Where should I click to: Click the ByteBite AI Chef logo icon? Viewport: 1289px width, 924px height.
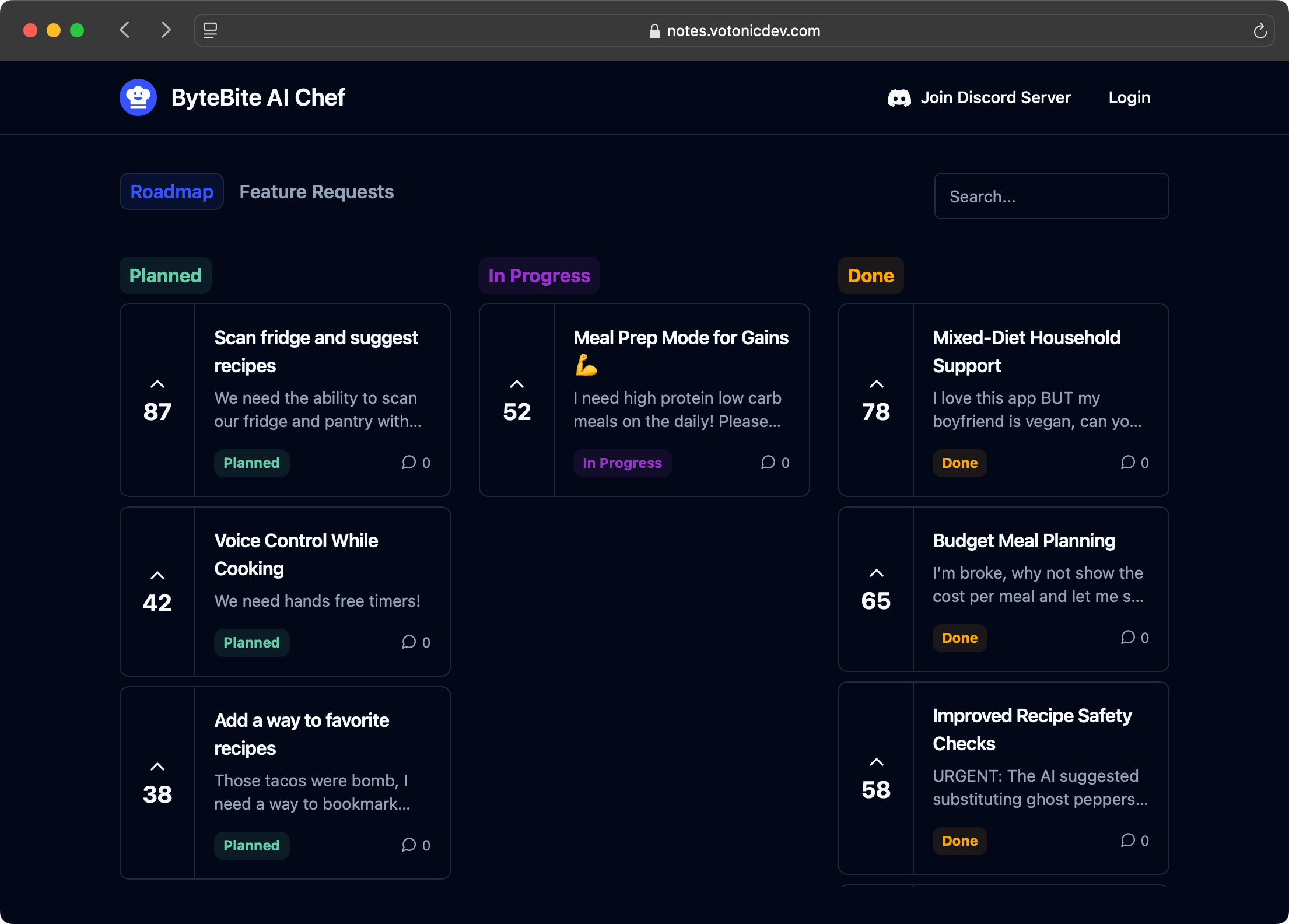[139, 97]
